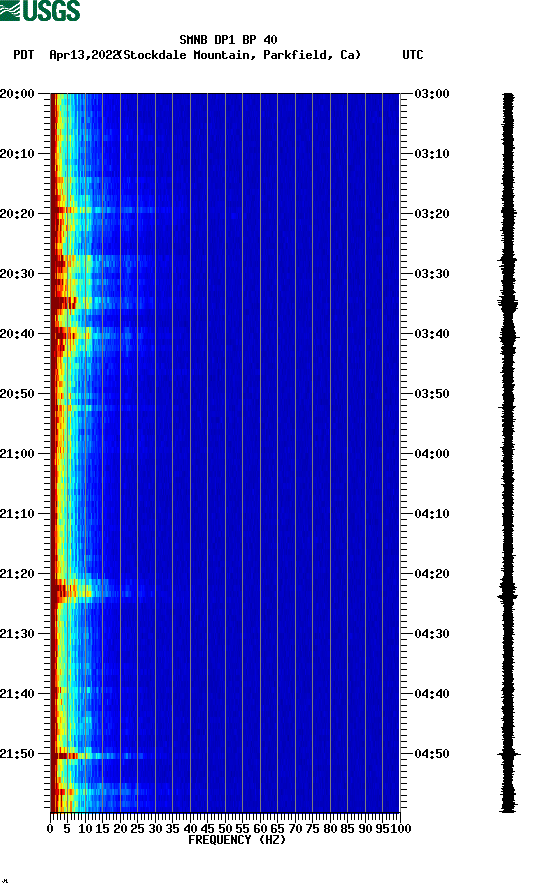Screen dimensions: 552x892
Task: Click the 'Stockdale Mountain, Parkfield, Ca' location text
Action: pos(242,55)
